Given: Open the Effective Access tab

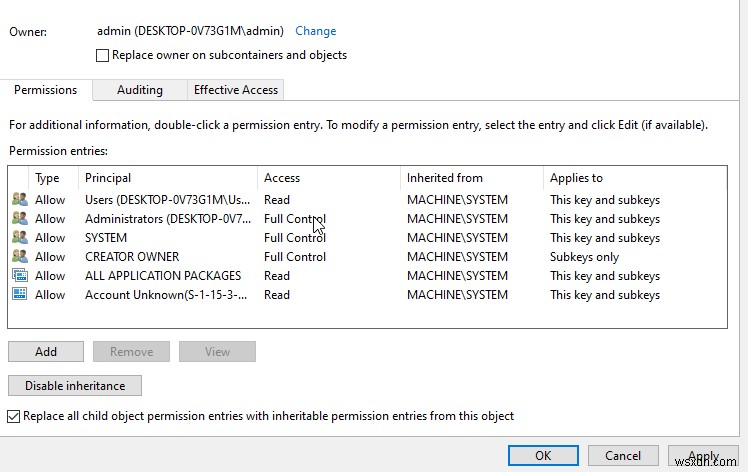Looking at the screenshot, I should pos(236,90).
